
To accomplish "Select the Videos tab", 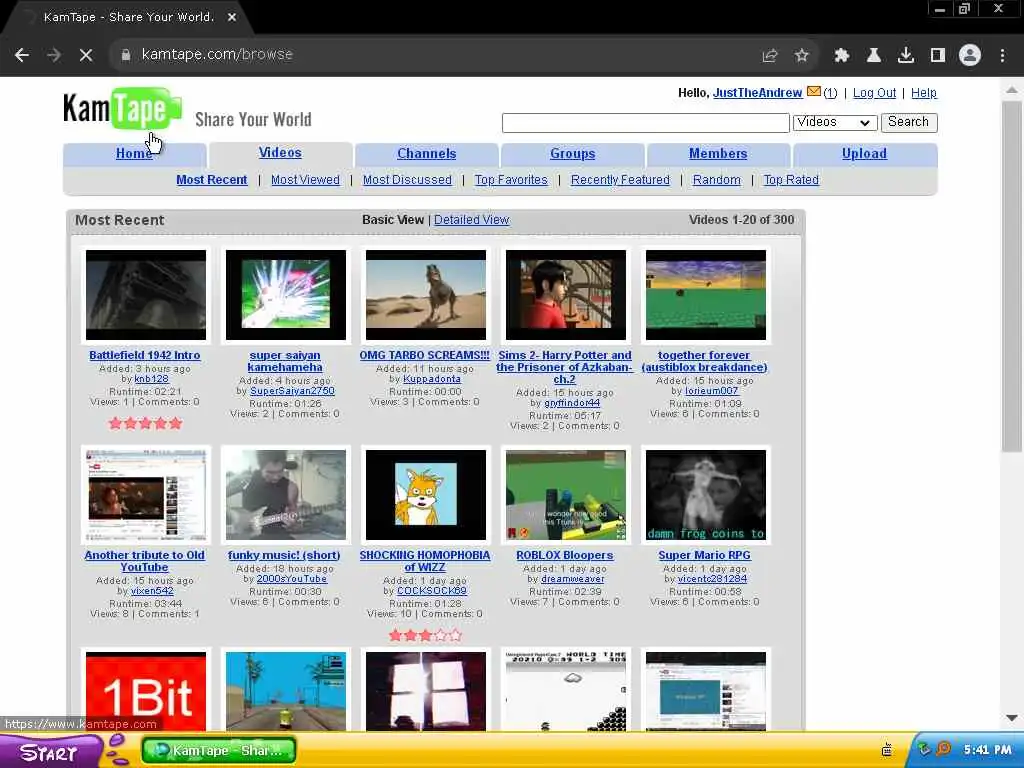I will tap(280, 153).
